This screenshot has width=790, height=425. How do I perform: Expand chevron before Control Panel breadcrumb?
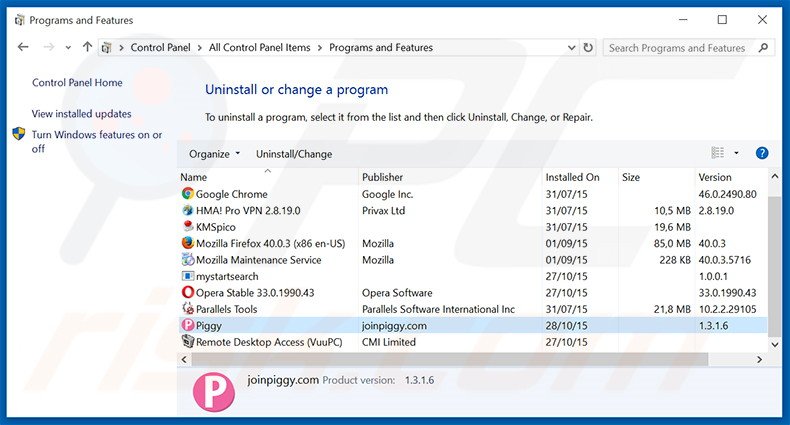pyautogui.click(x=121, y=48)
